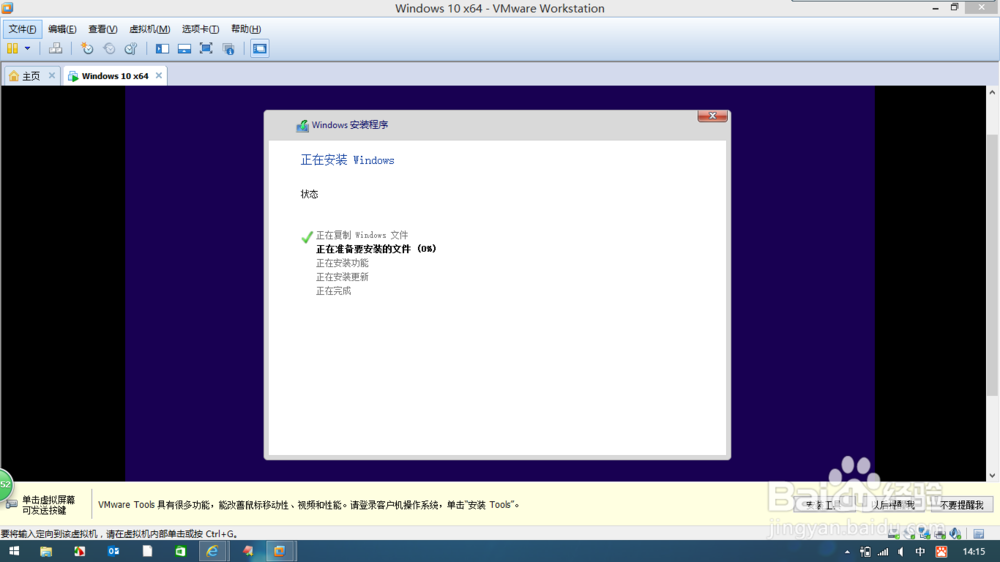1000x562 pixels.
Task: Click the 正在安装功能 status line
Action: (x=342, y=263)
